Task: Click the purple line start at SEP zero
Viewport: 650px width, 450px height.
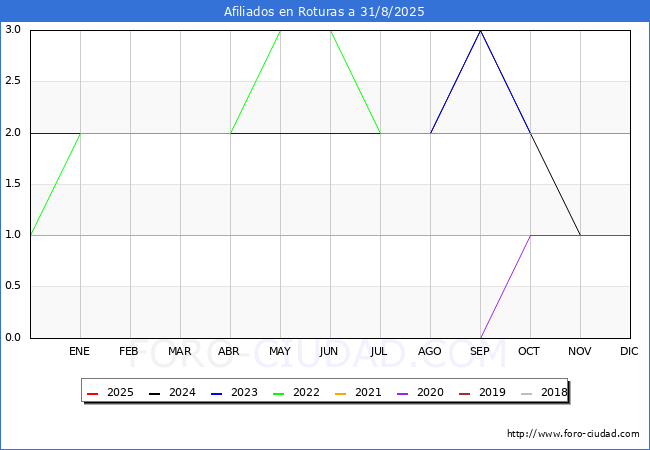Action: [x=480, y=338]
